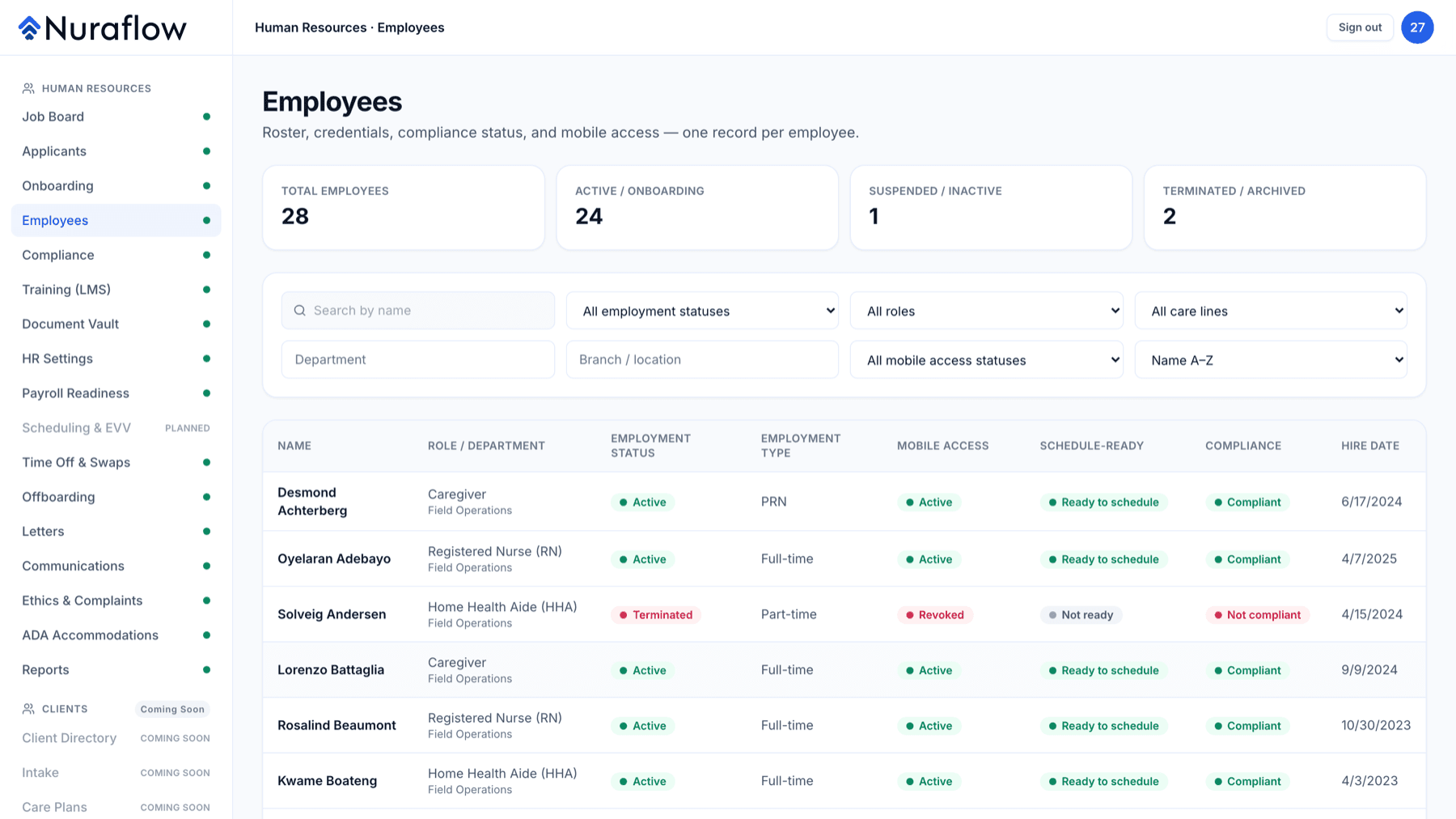Viewport: 1456px width, 819px height.
Task: Expand the All mobile access statuses dropdown
Action: pos(987,360)
